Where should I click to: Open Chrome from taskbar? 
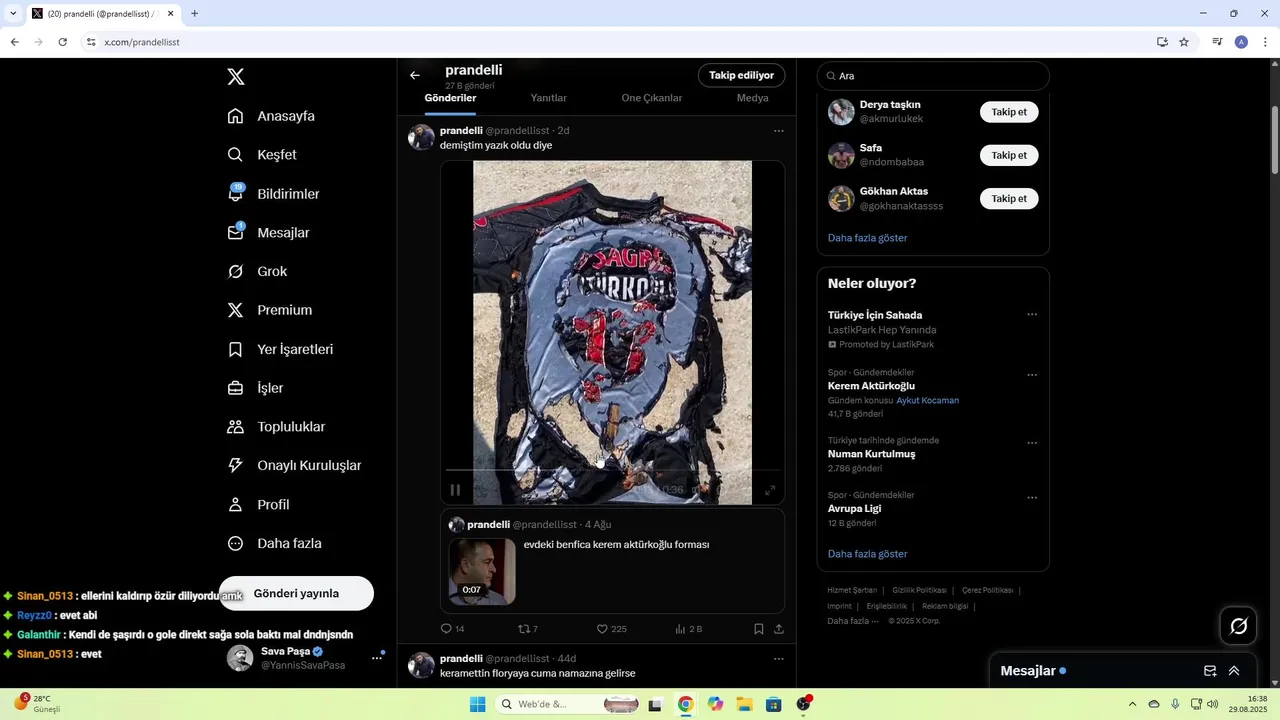point(685,704)
